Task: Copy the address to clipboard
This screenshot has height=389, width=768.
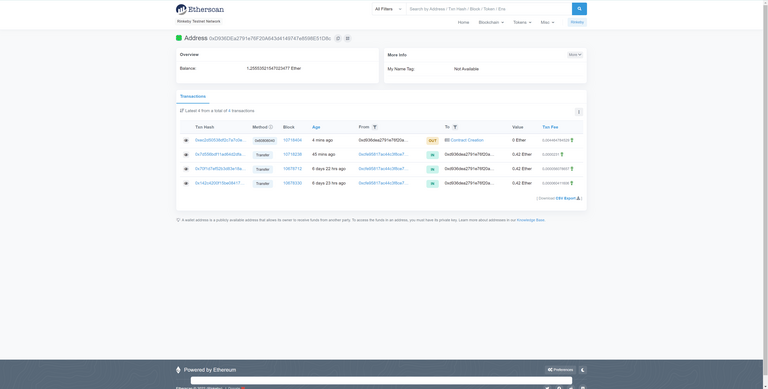Action: [x=338, y=38]
